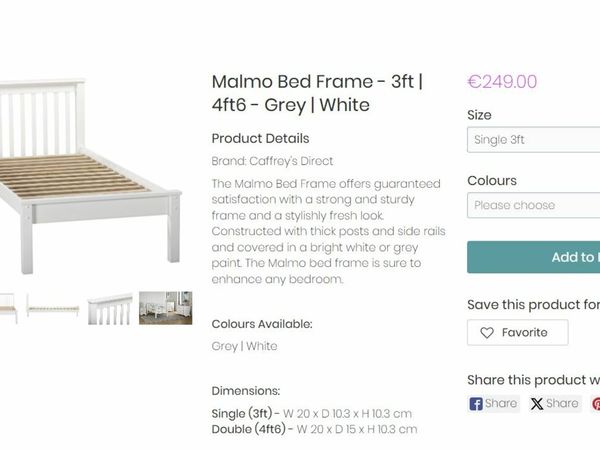Select the first partially visible bed thumbnail
Image resolution: width=600 pixels, height=450 pixels.
(x=8, y=308)
